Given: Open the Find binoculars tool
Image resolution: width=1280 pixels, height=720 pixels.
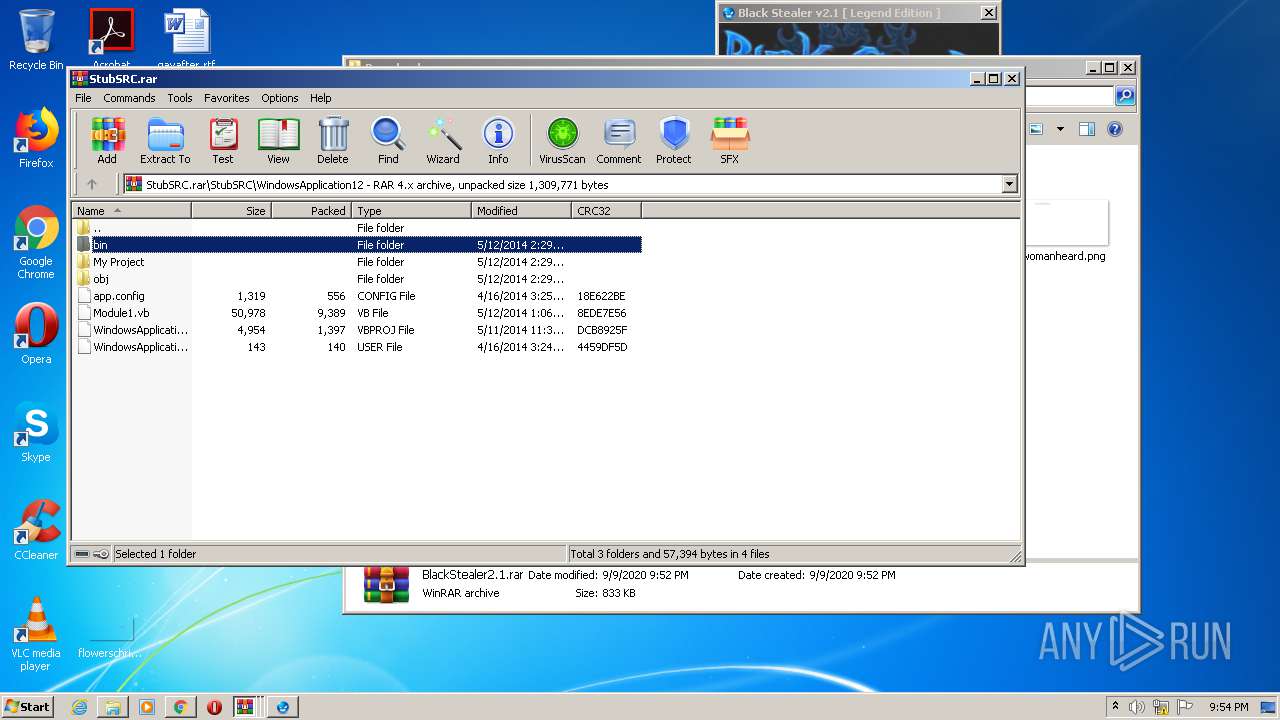Looking at the screenshot, I should [x=388, y=141].
